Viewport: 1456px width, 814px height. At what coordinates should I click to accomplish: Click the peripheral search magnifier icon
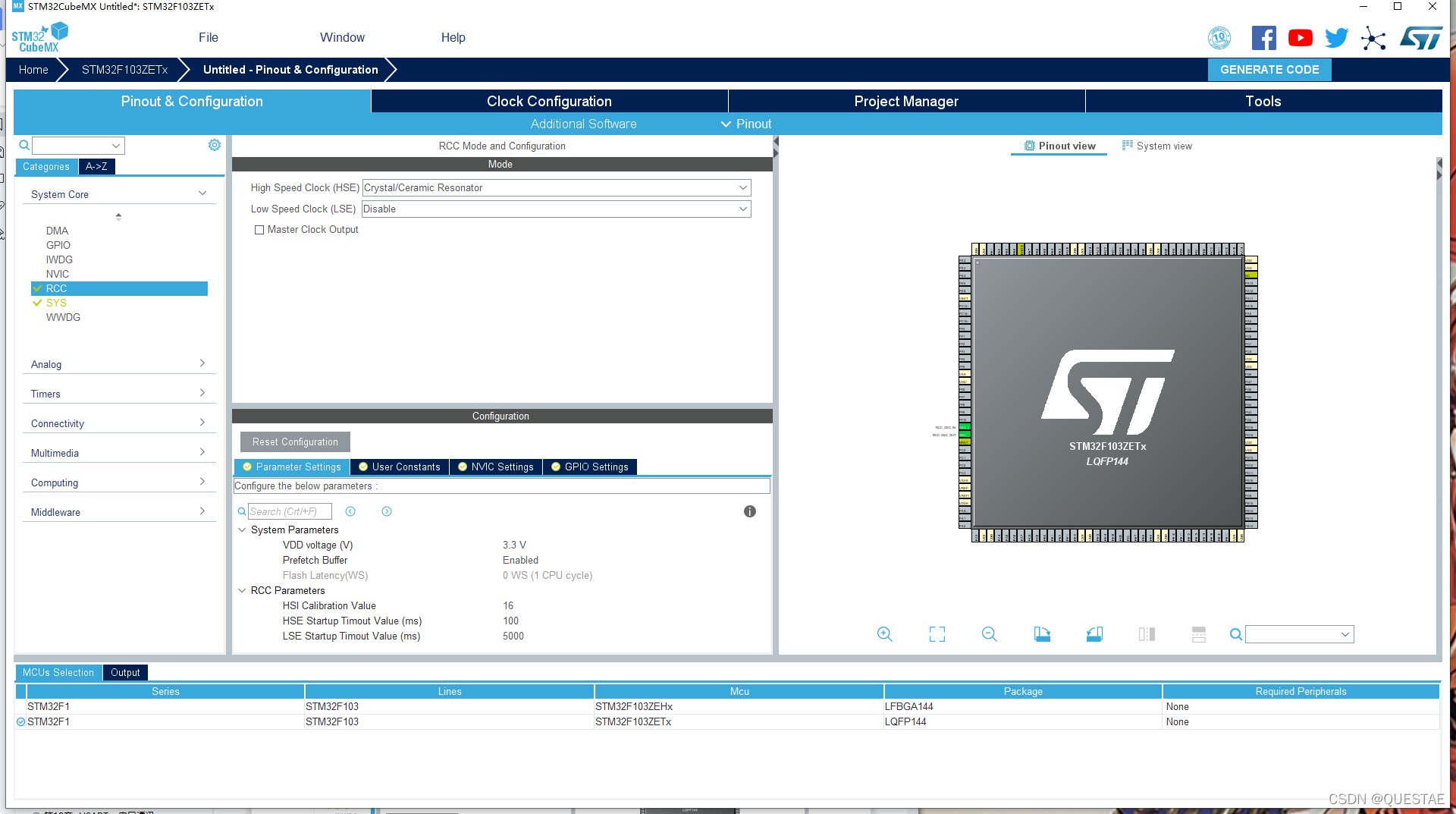(24, 145)
